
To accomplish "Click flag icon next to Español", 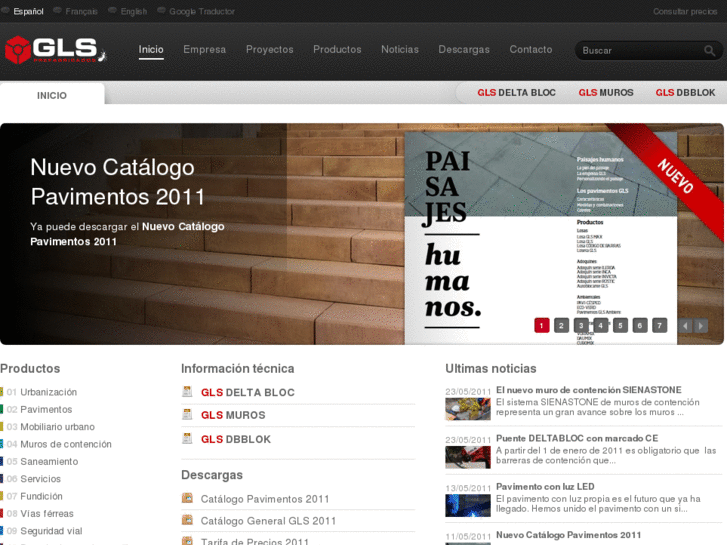I will coord(6,11).
